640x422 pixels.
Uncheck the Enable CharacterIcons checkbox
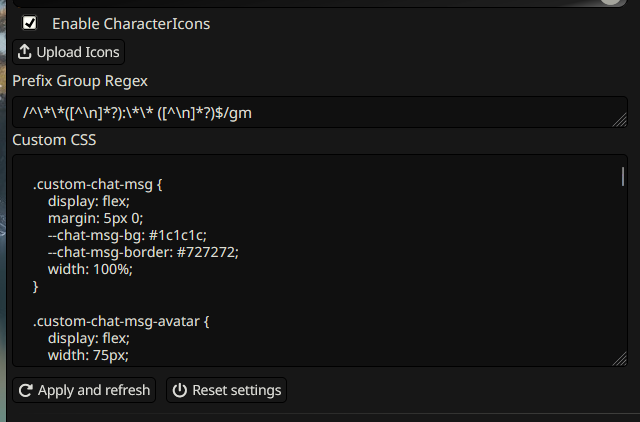tap(29, 23)
